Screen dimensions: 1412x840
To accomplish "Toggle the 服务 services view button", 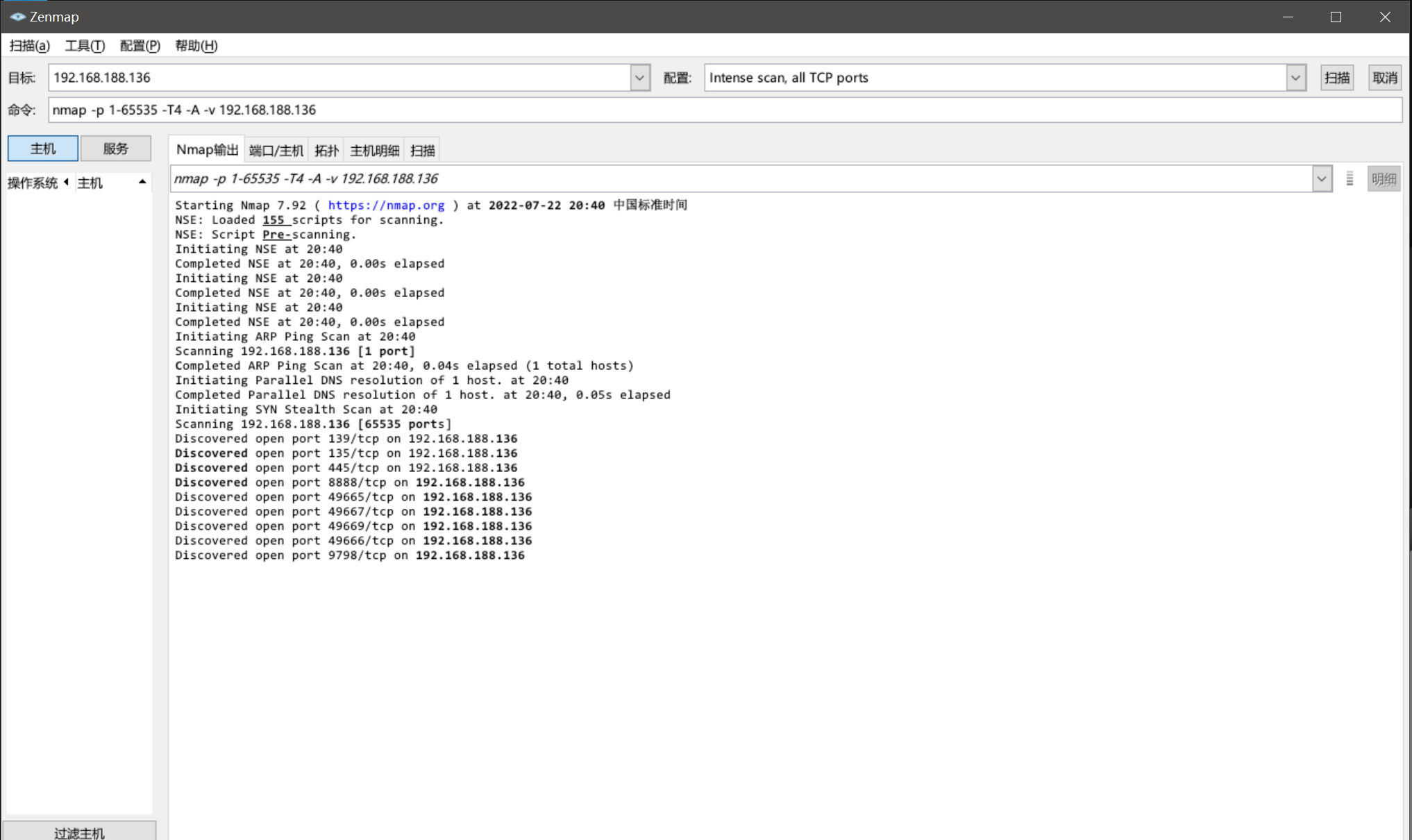I will tap(116, 149).
